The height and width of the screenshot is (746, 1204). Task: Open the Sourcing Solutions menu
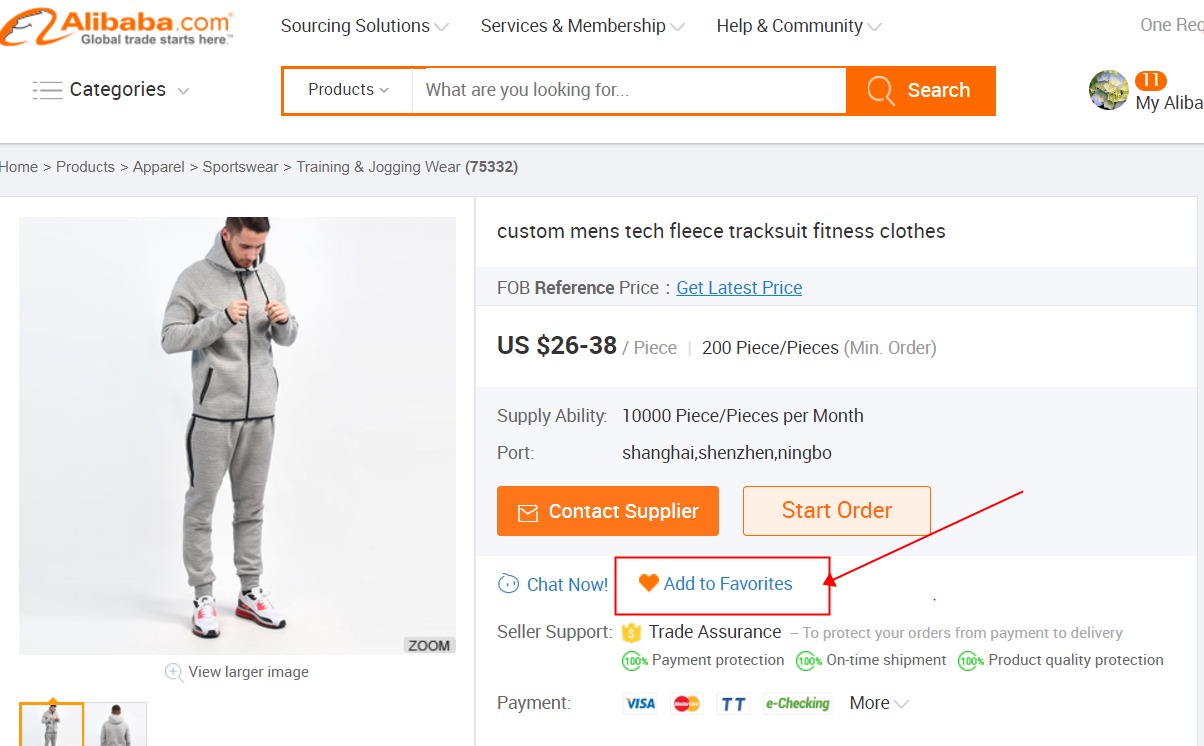pos(364,26)
